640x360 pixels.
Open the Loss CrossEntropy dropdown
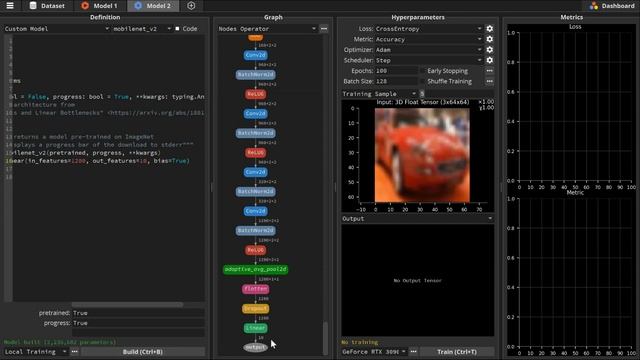[x=428, y=29]
